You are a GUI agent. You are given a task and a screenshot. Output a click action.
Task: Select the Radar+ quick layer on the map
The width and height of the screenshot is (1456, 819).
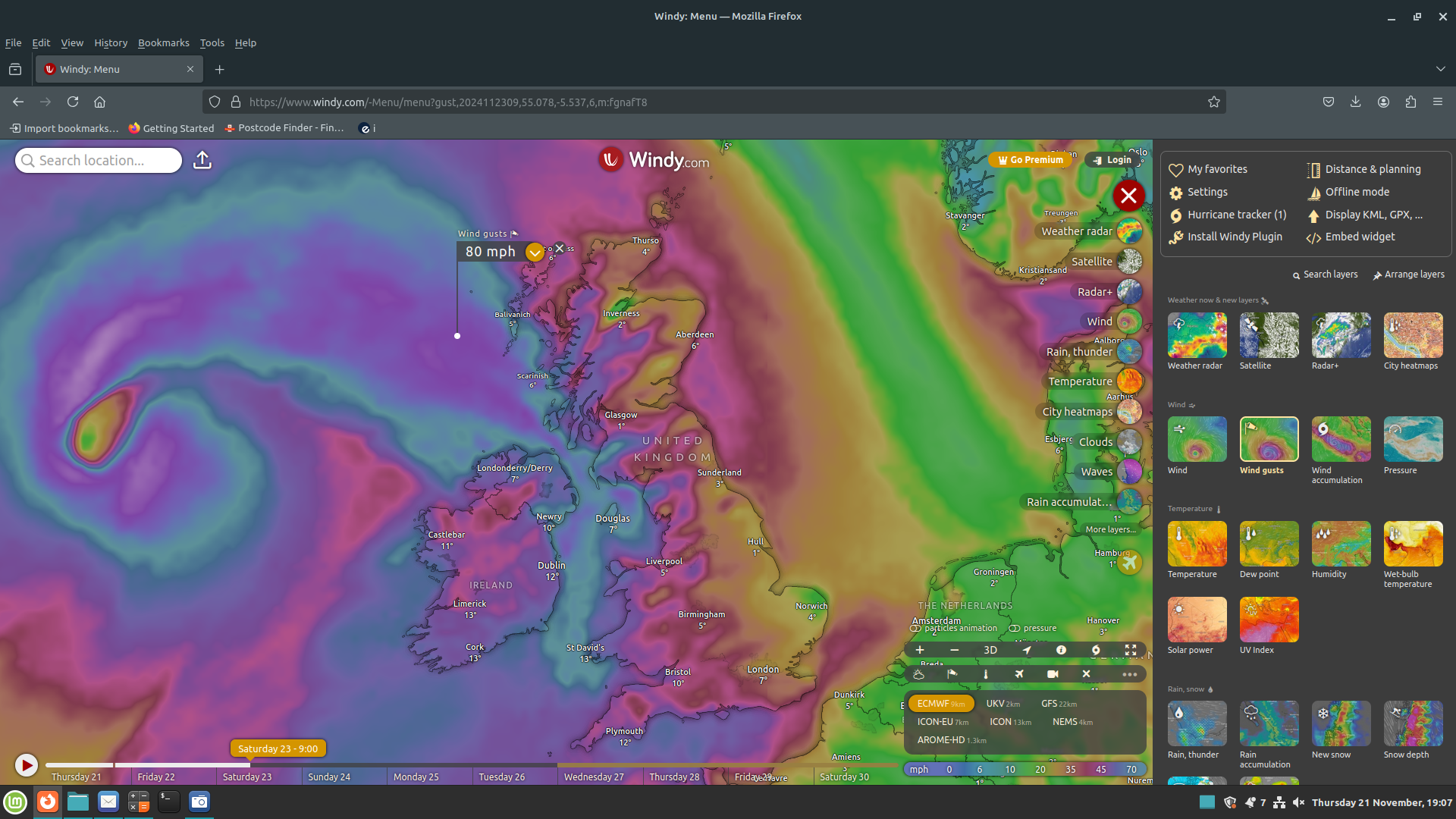click(1107, 292)
